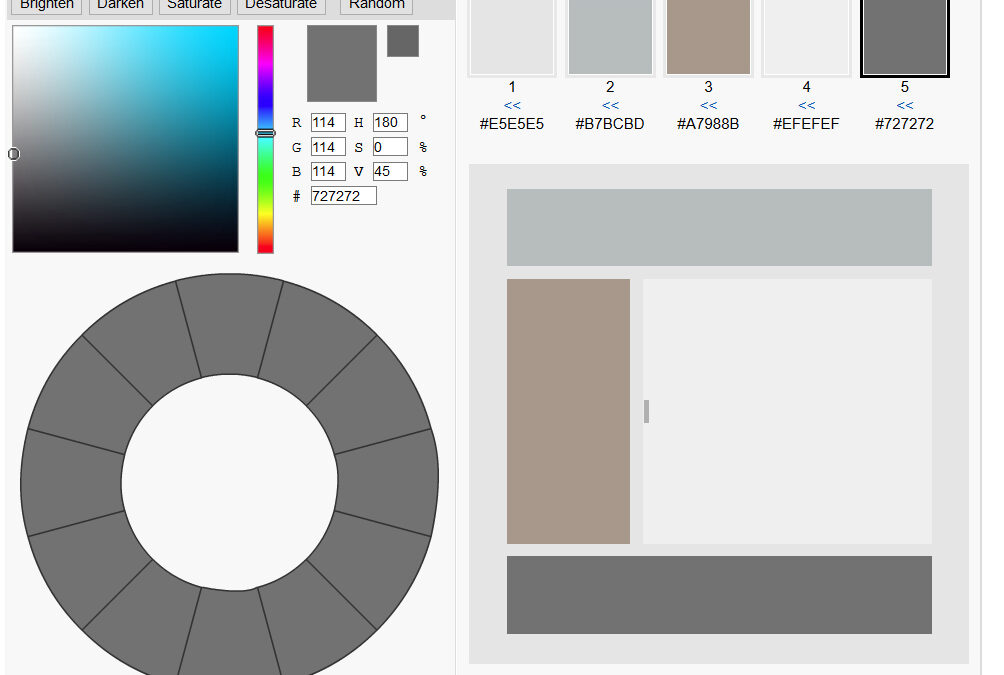
Task: Click the << link under swatch 5
Action: pyautogui.click(x=904, y=105)
